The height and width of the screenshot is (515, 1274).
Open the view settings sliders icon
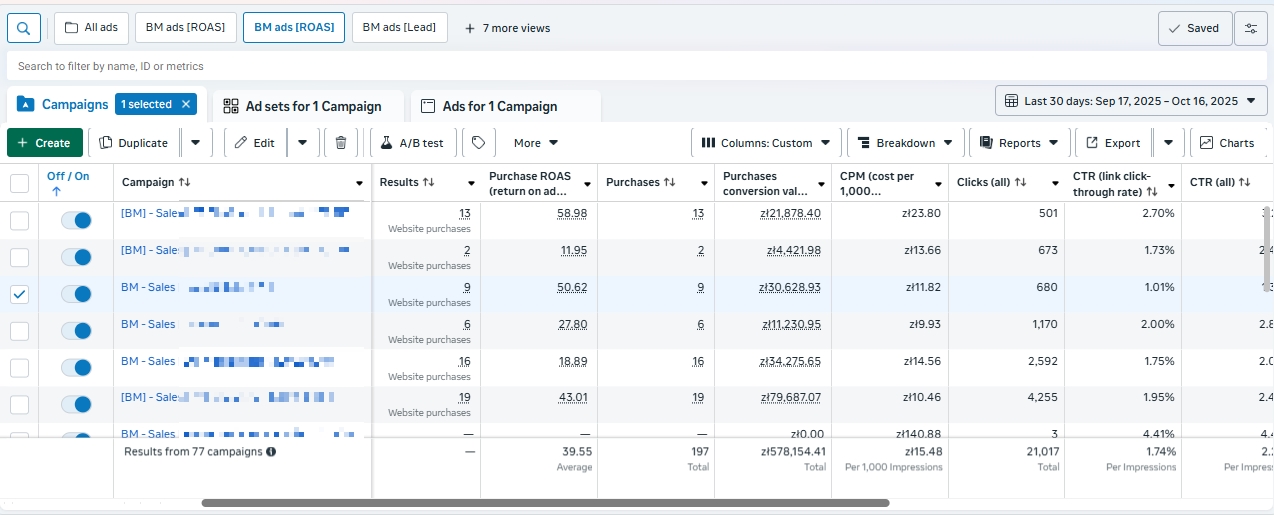click(x=1250, y=28)
